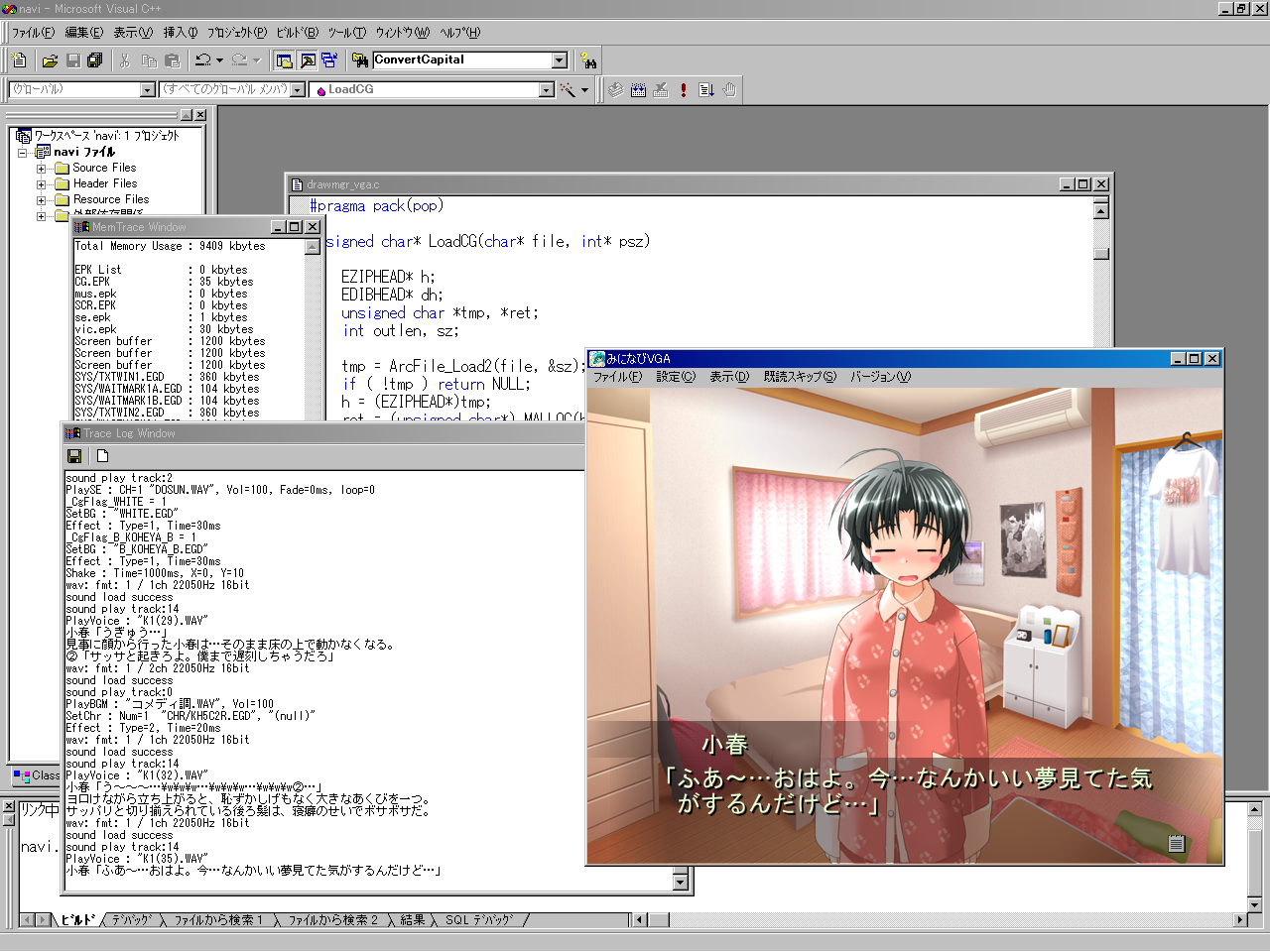
Task: Open the game window Version menu
Action: [x=879, y=377]
